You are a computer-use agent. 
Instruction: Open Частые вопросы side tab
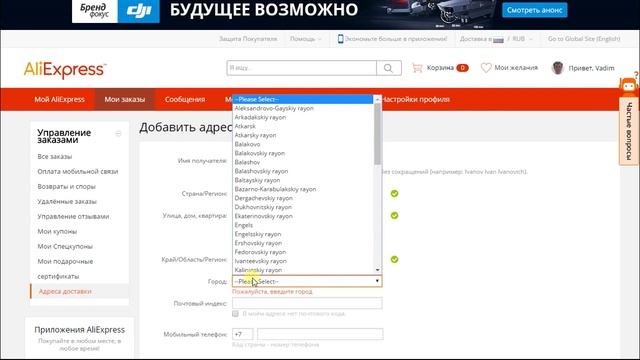click(629, 131)
